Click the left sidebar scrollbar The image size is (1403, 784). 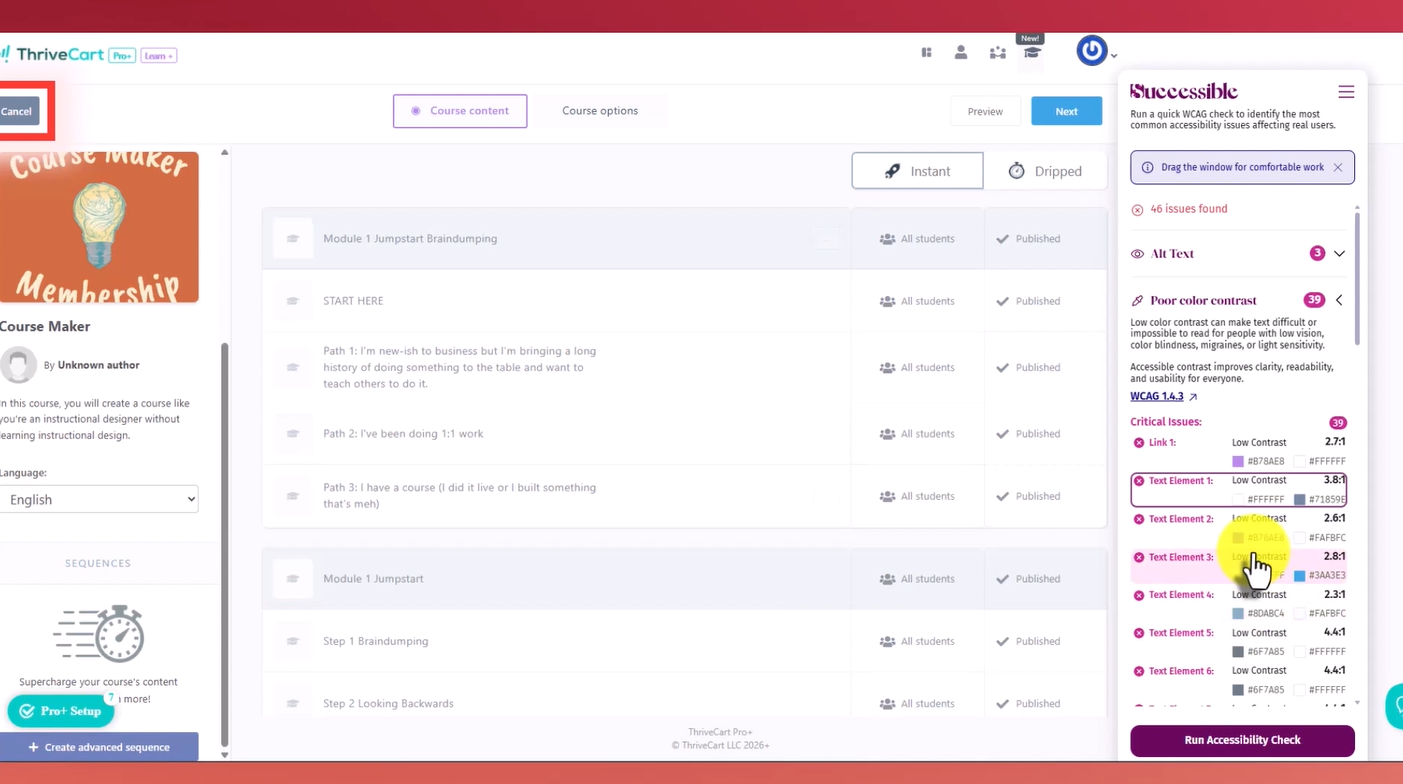tap(224, 545)
